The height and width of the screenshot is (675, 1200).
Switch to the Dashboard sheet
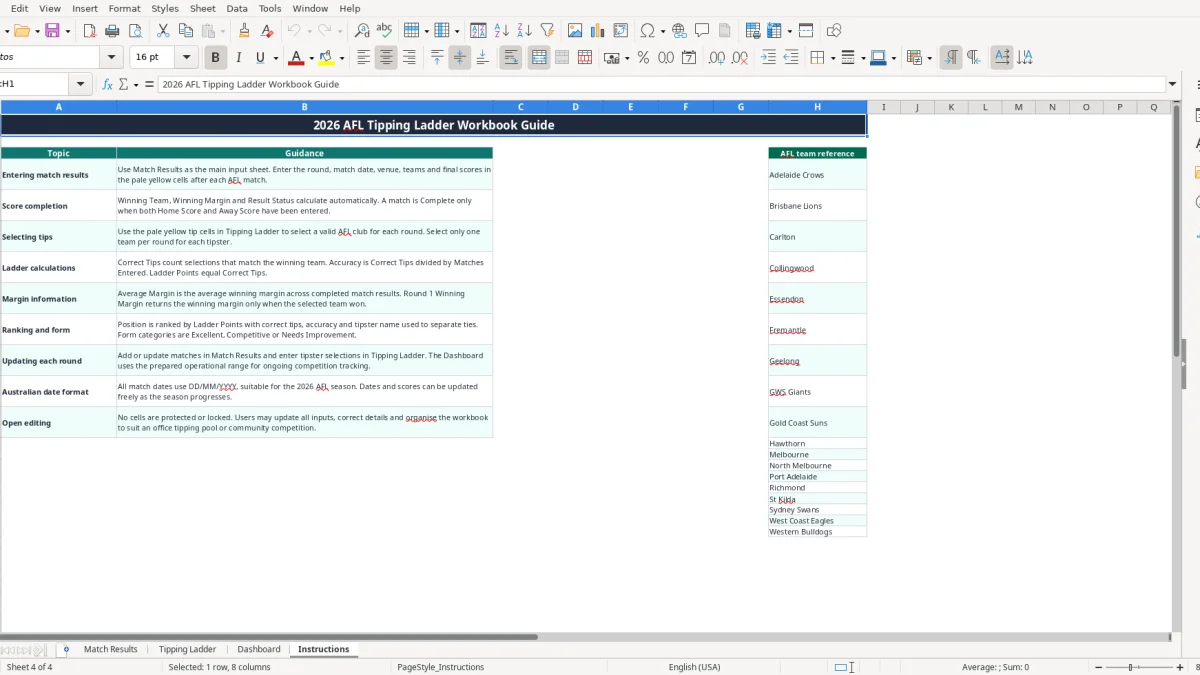tap(259, 649)
